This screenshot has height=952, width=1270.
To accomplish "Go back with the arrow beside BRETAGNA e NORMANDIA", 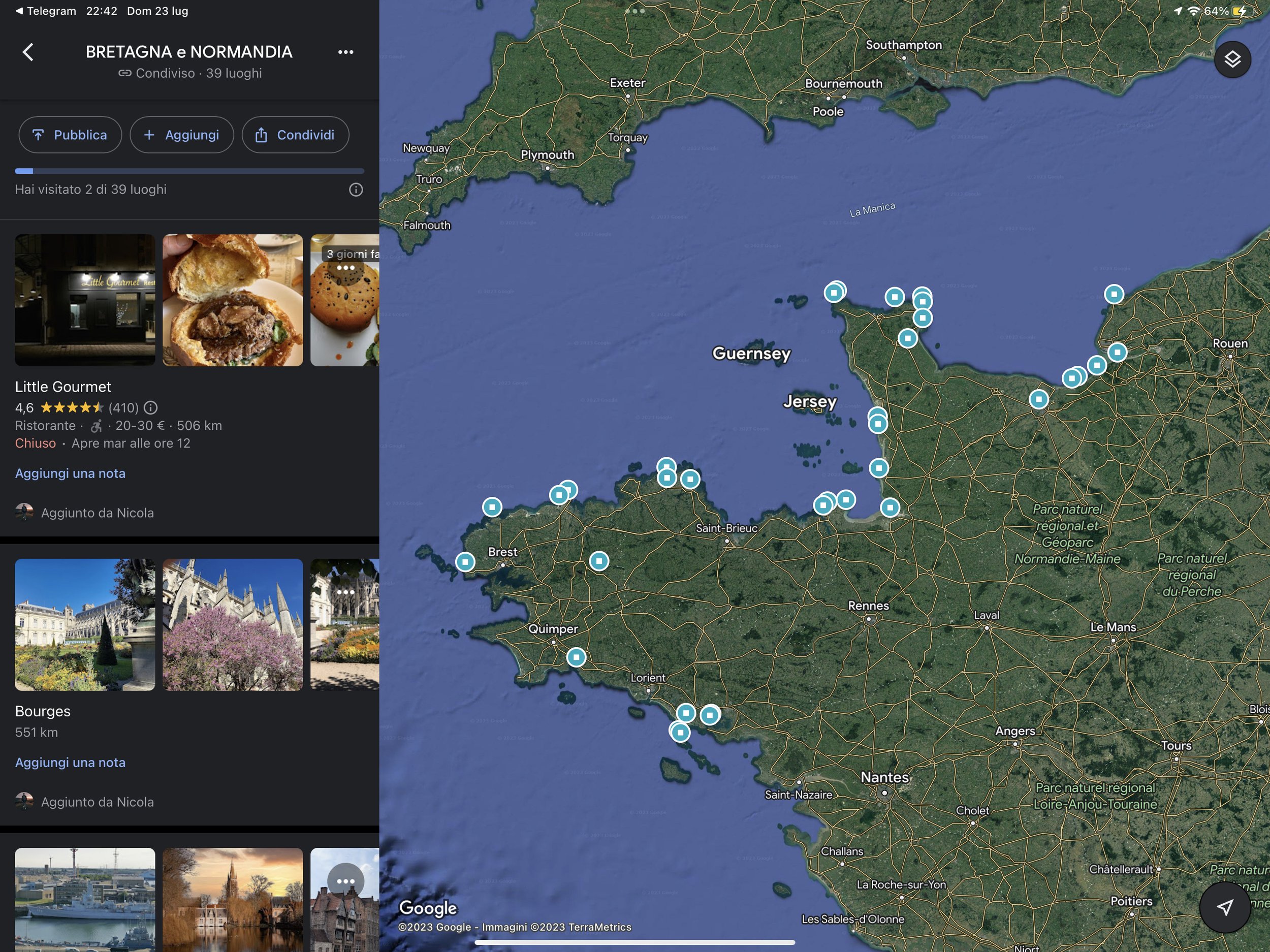I will coord(27,52).
